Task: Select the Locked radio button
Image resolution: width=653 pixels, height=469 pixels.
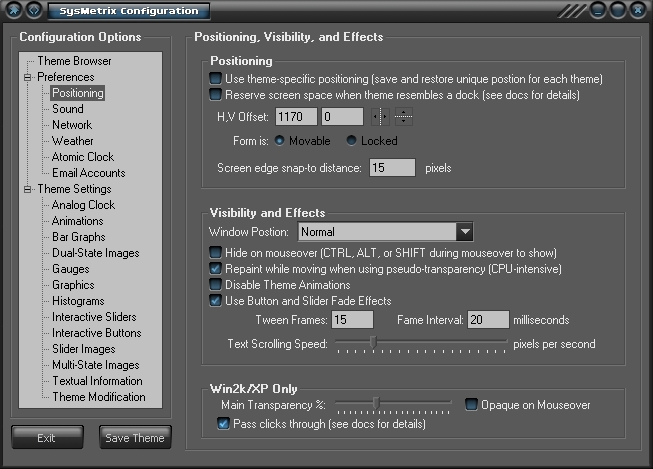Action: 351,141
